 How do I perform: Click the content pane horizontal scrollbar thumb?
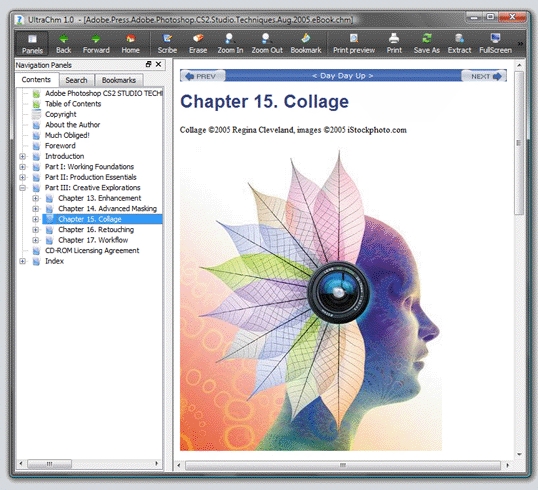click(342, 465)
